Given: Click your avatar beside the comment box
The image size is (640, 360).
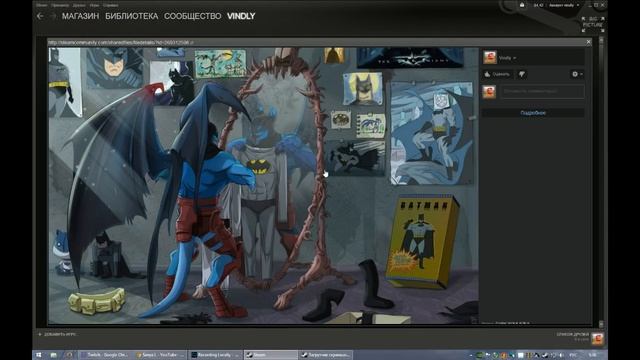Looking at the screenshot, I should tap(489, 91).
